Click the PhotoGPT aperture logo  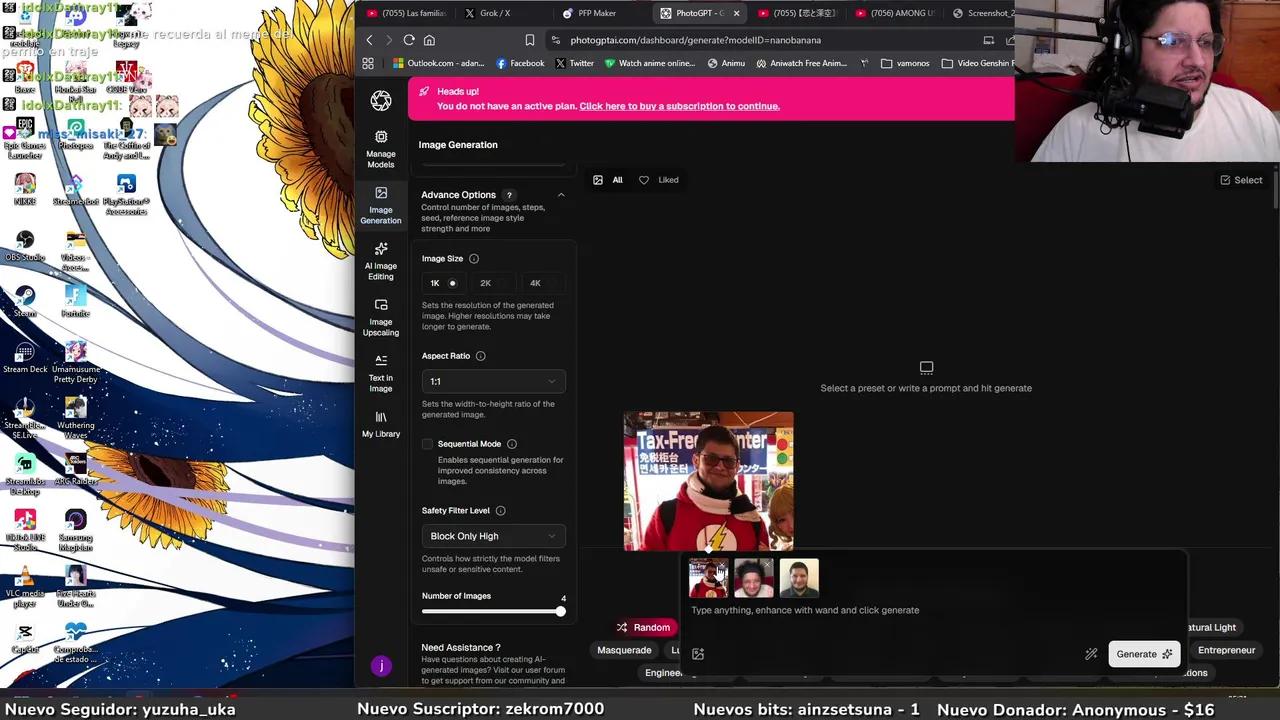tap(380, 100)
